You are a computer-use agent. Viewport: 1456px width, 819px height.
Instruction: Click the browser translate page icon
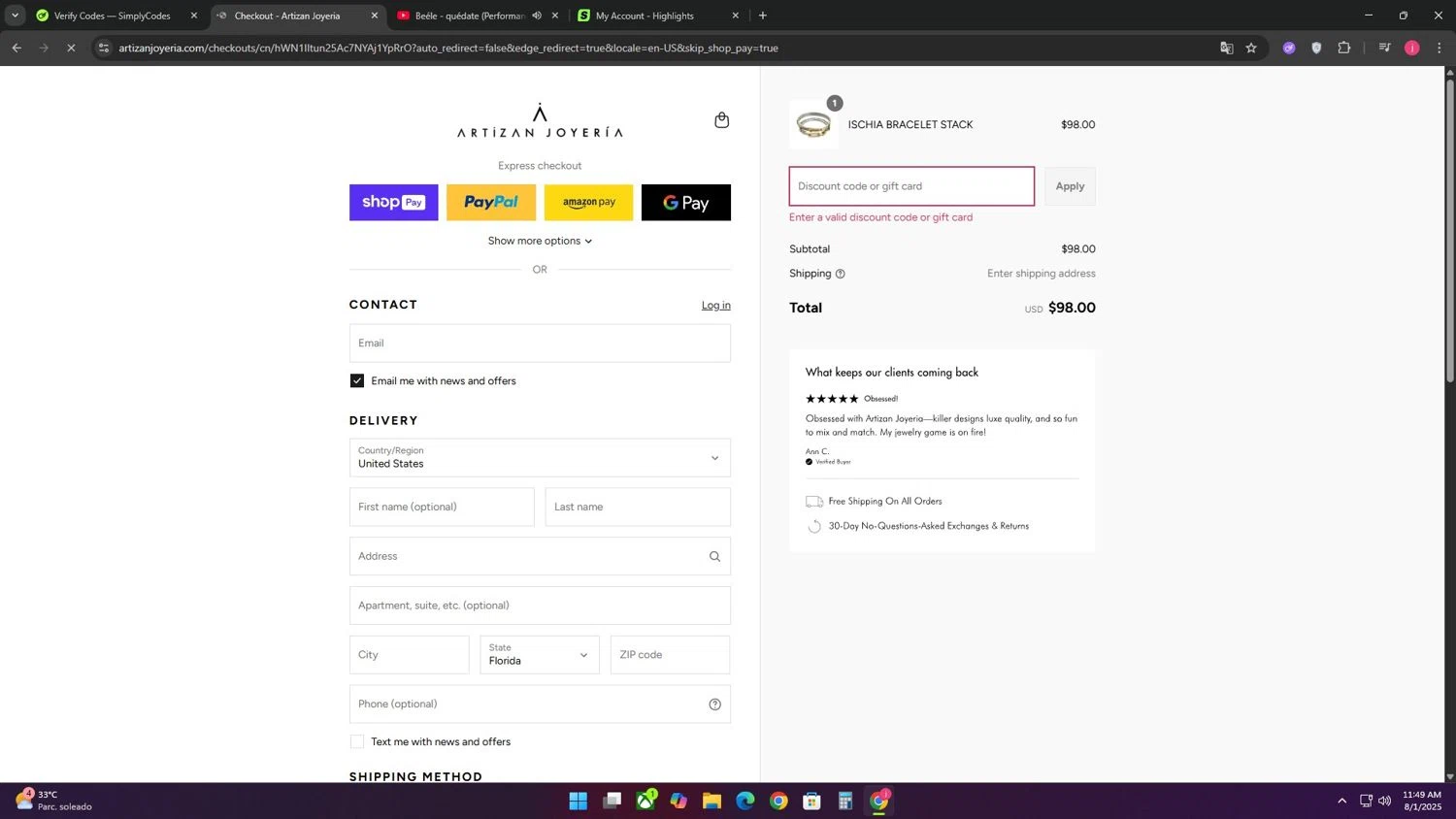tap(1226, 48)
